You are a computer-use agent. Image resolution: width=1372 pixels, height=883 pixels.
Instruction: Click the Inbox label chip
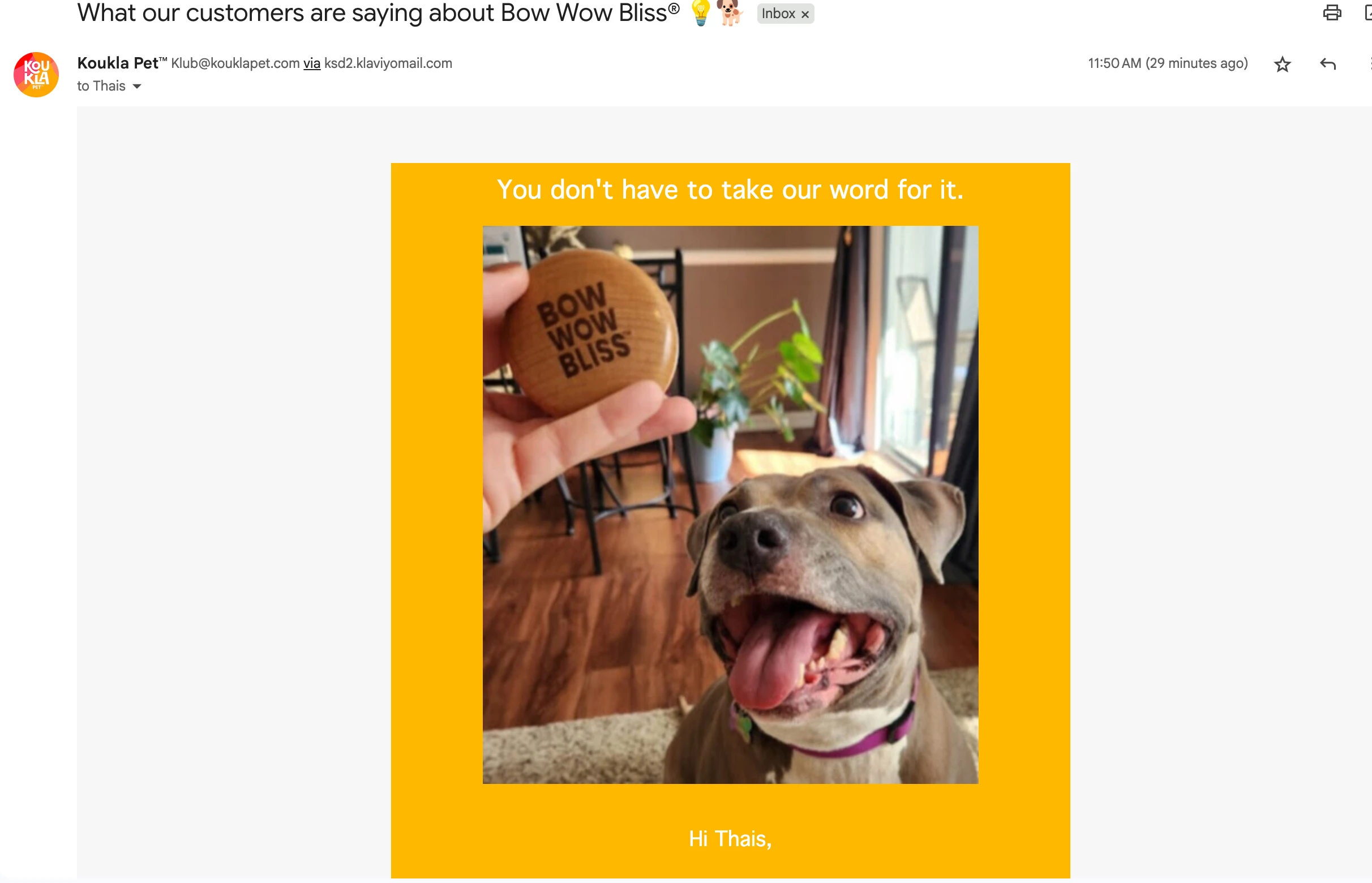[778, 14]
